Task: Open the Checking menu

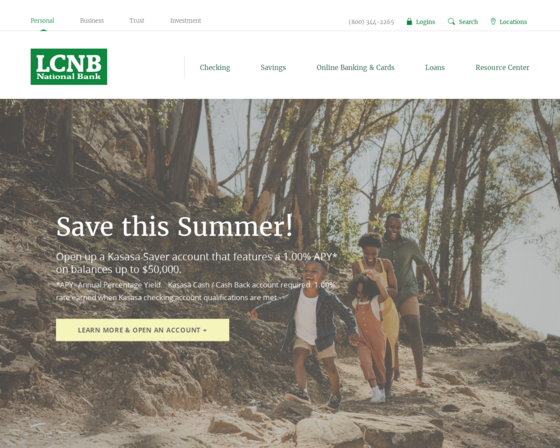Action: (215, 68)
